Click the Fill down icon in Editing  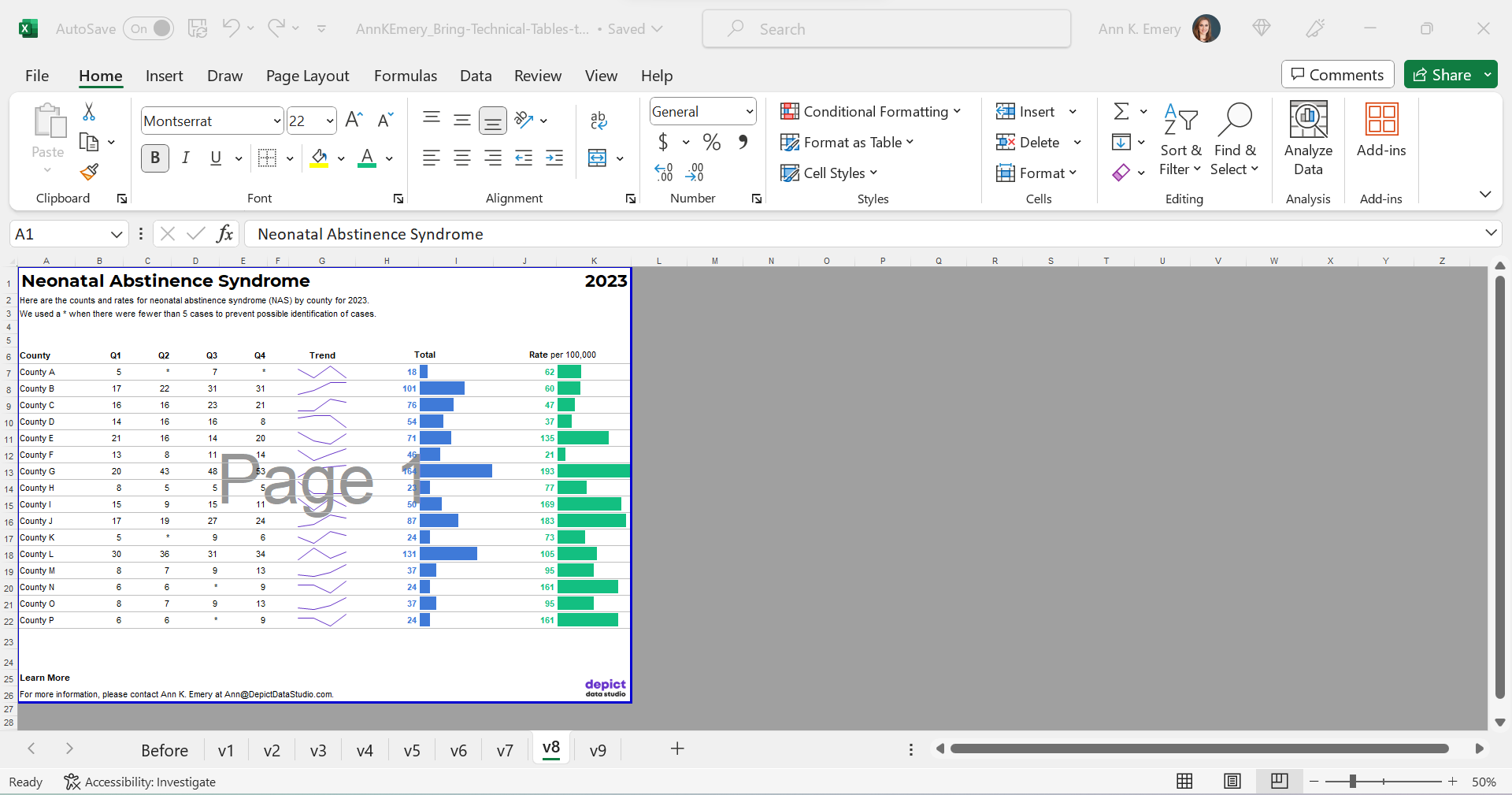(1121, 142)
